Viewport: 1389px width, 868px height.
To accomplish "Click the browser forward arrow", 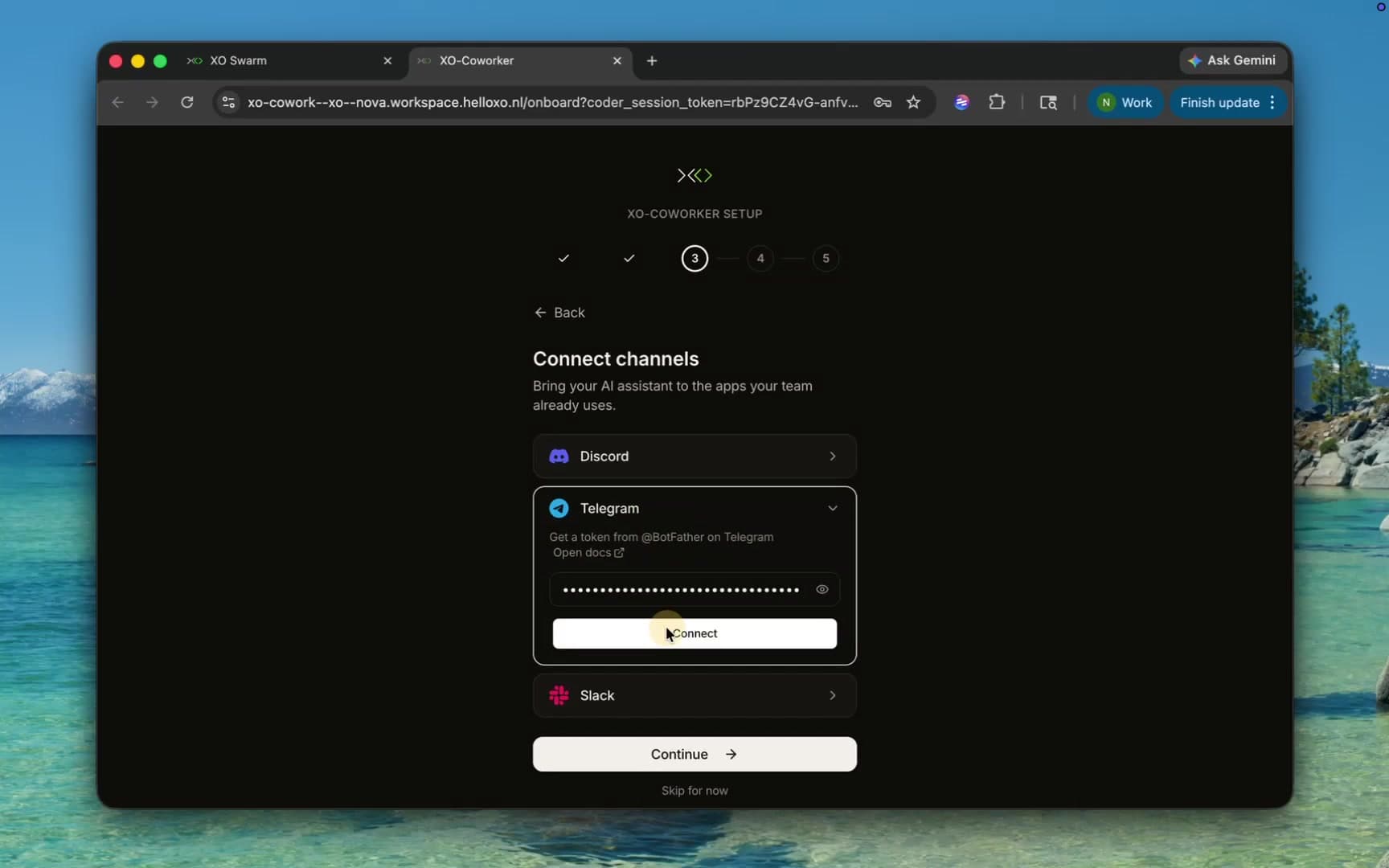I will pyautogui.click(x=152, y=102).
